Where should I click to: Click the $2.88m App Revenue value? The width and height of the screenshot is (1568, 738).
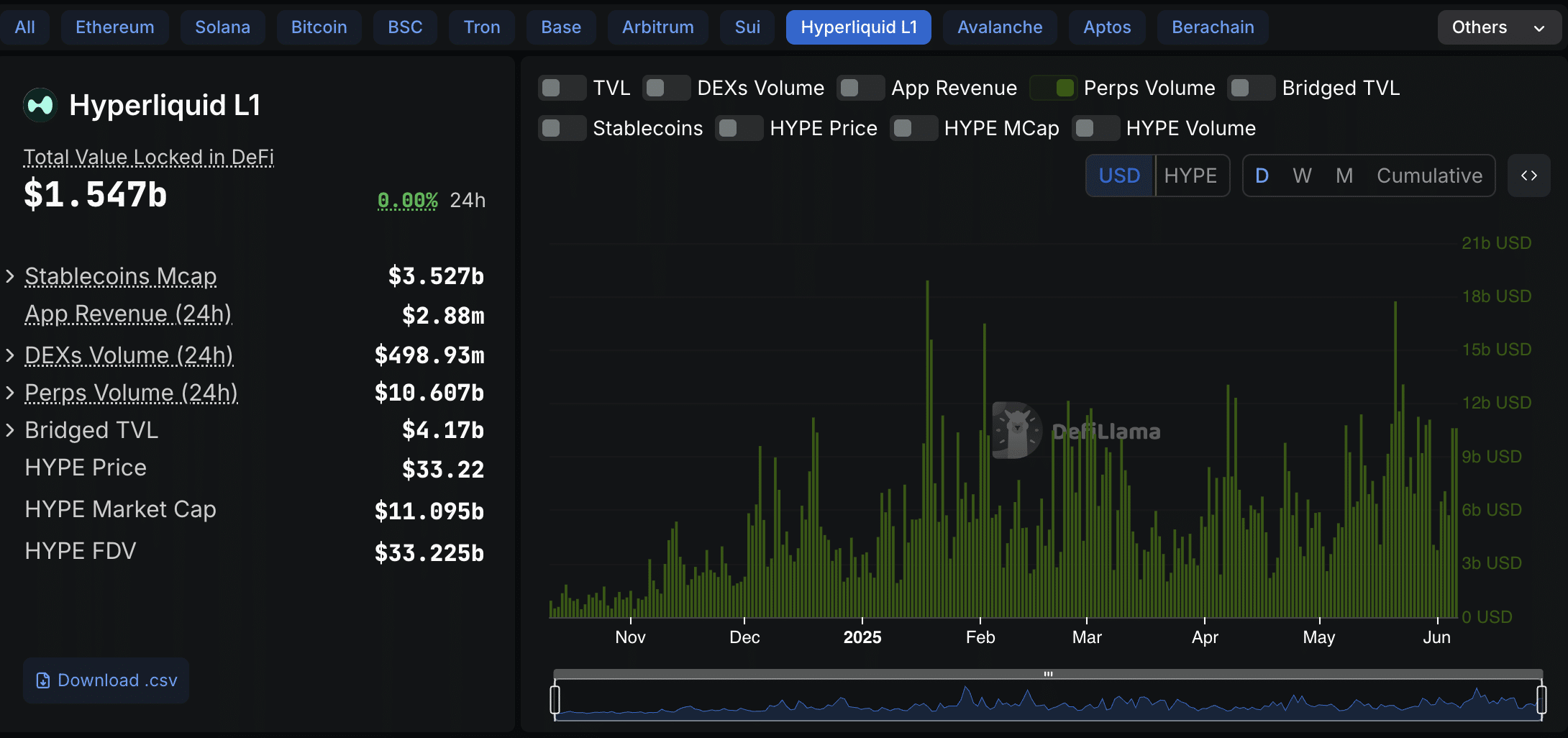[x=443, y=315]
